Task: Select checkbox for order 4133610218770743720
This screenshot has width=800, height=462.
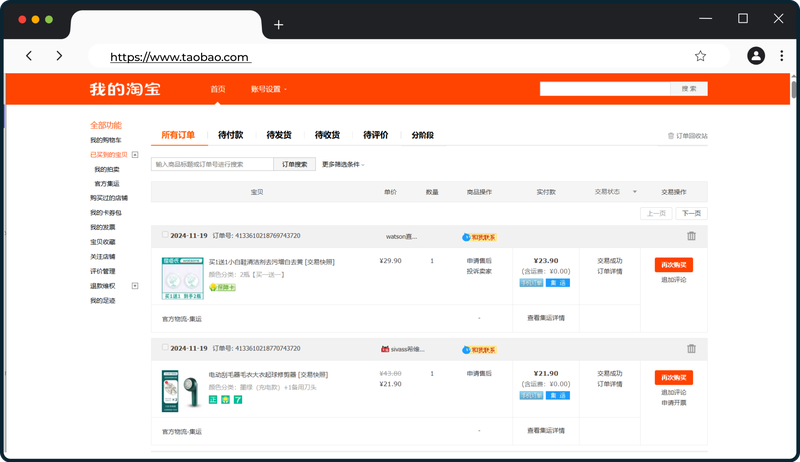Action: pyautogui.click(x=165, y=347)
